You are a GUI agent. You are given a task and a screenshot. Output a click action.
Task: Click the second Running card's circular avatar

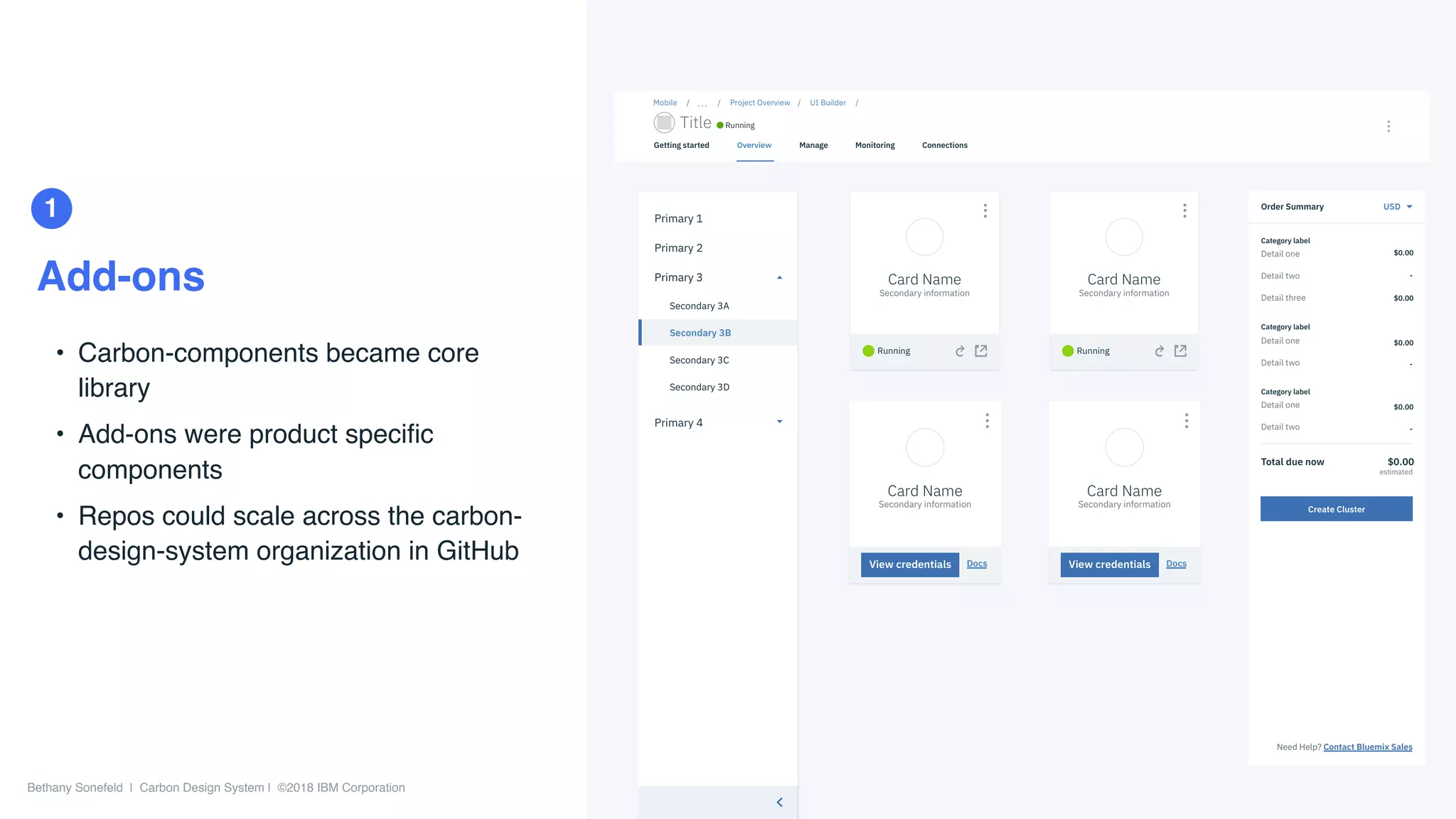click(1124, 237)
